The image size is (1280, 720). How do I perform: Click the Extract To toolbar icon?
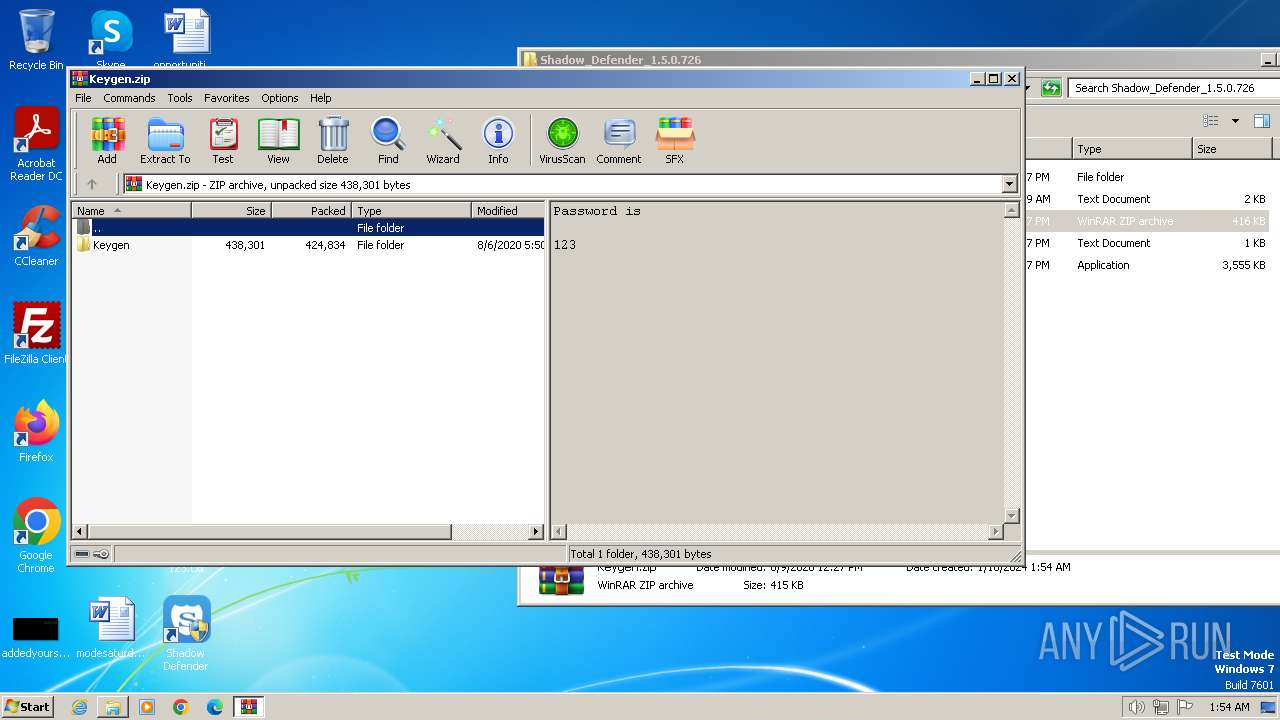pos(165,140)
